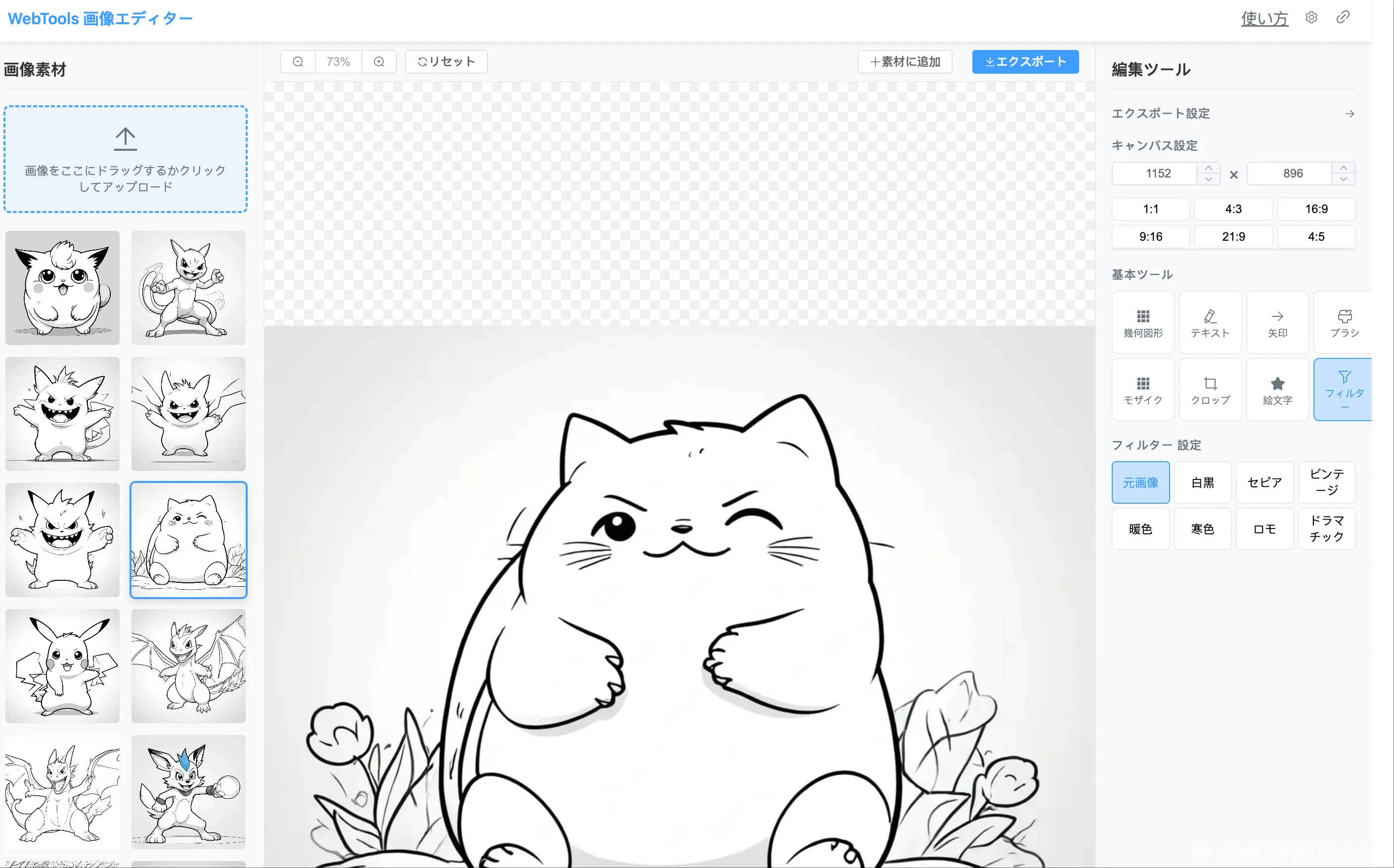This screenshot has height=868, width=1394.
Task: Click the WebTools 画像エディター title
Action: coord(100,18)
